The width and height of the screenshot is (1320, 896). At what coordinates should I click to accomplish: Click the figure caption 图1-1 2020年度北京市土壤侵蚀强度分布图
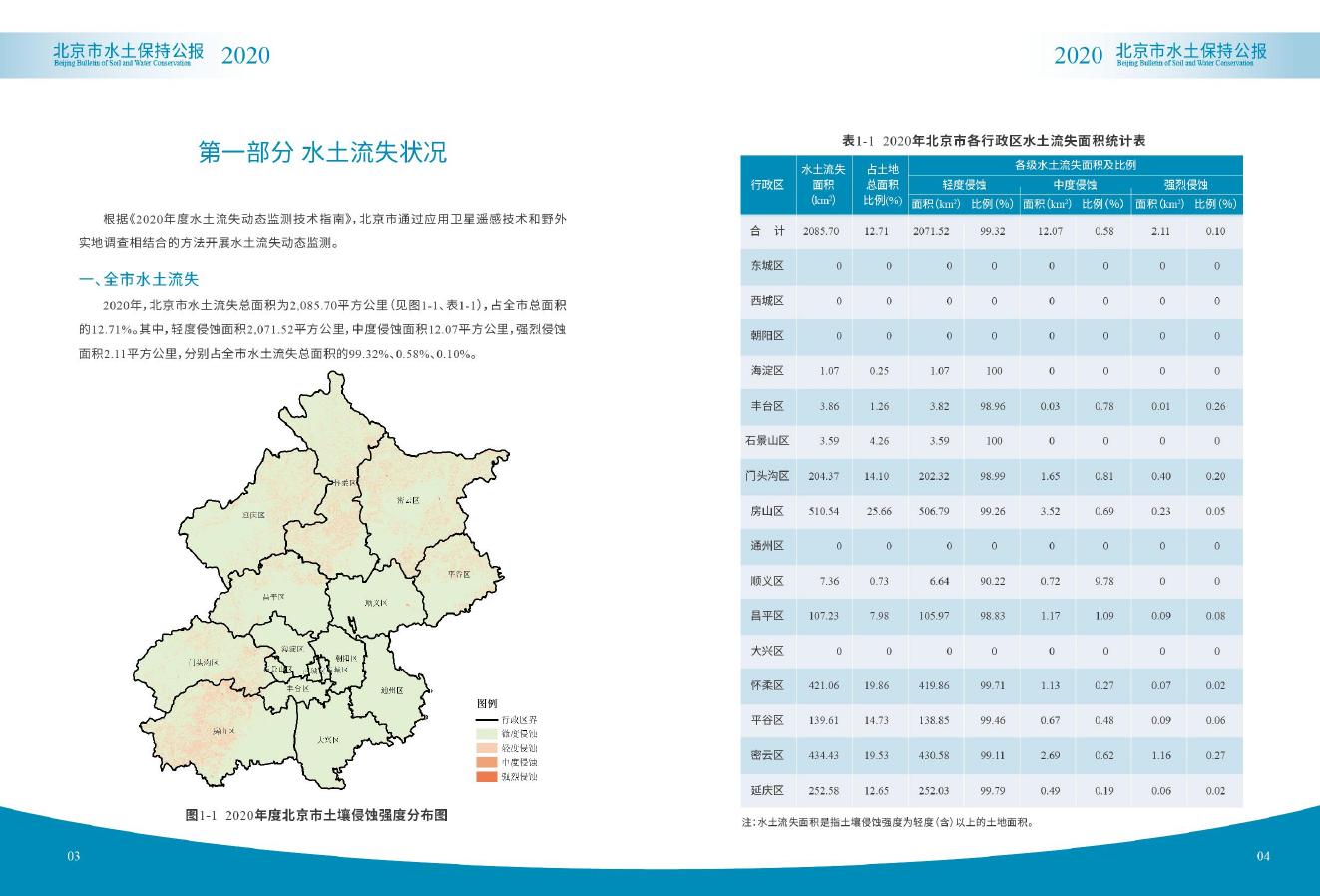click(316, 815)
